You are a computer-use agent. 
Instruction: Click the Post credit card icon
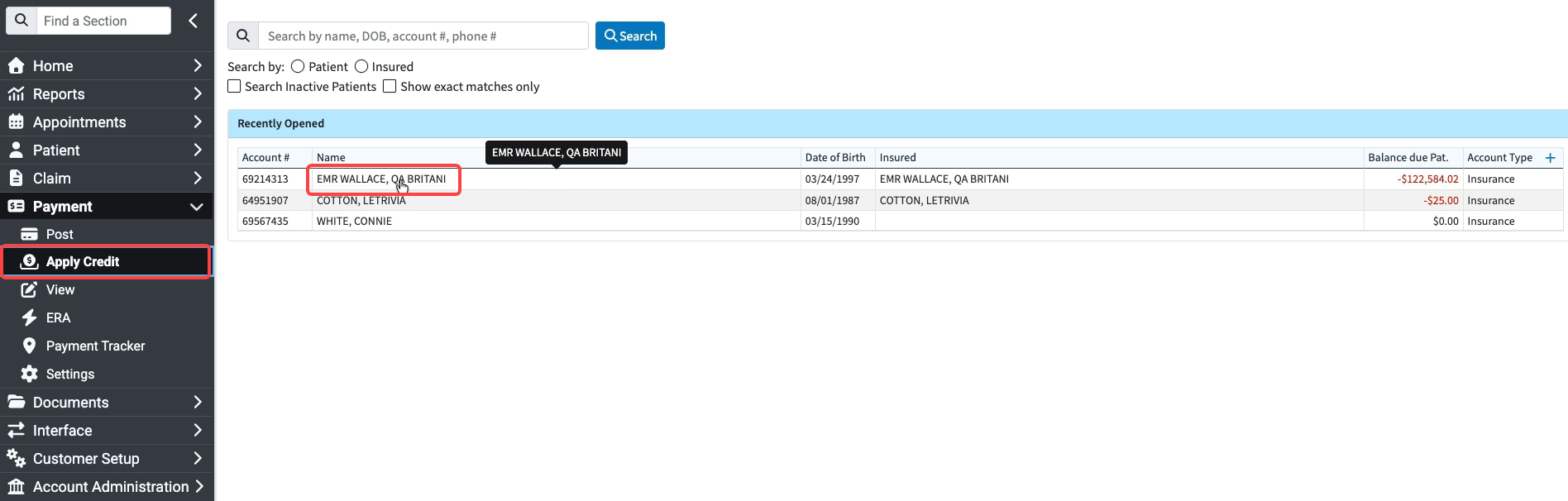tap(29, 234)
